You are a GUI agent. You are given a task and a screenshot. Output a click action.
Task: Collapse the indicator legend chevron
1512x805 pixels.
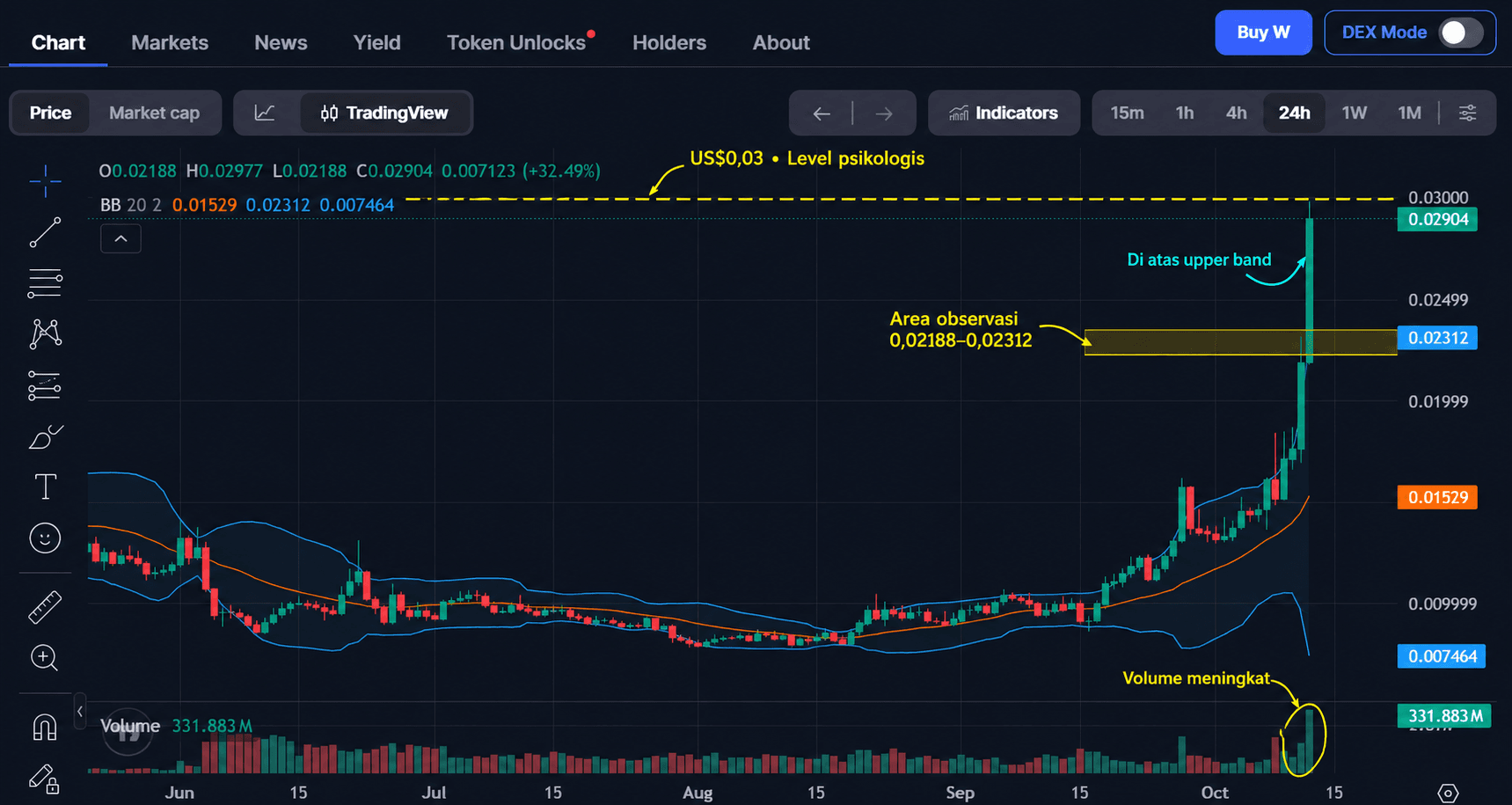121,238
